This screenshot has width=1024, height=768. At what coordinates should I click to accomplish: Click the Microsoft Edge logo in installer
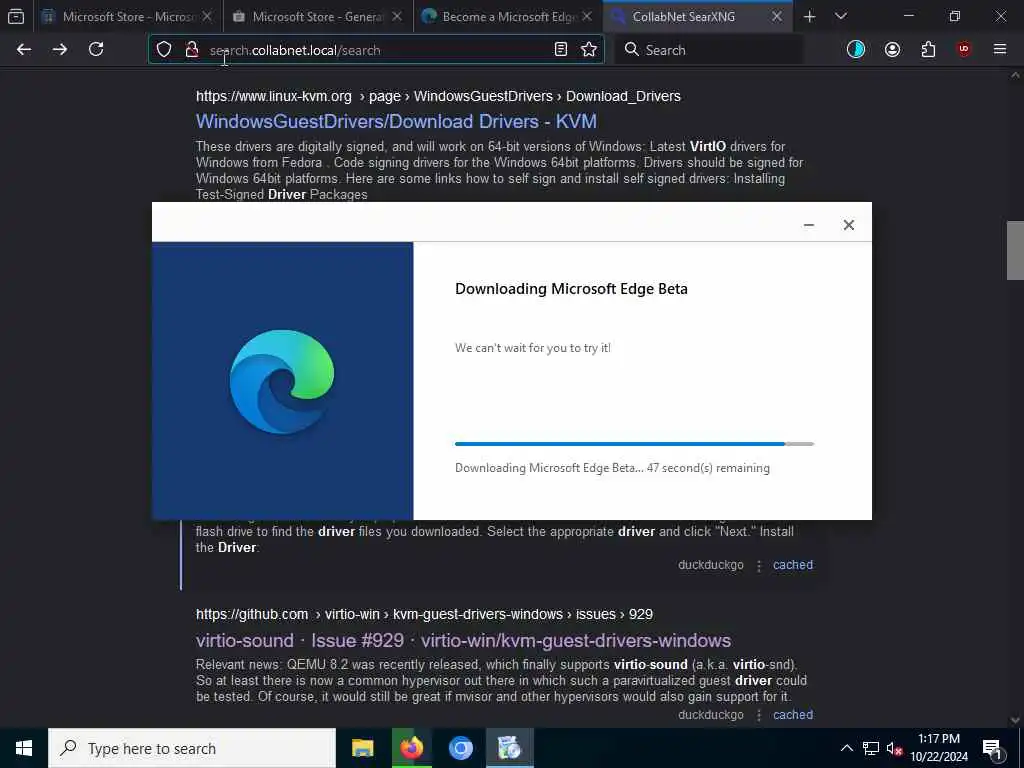(x=282, y=381)
